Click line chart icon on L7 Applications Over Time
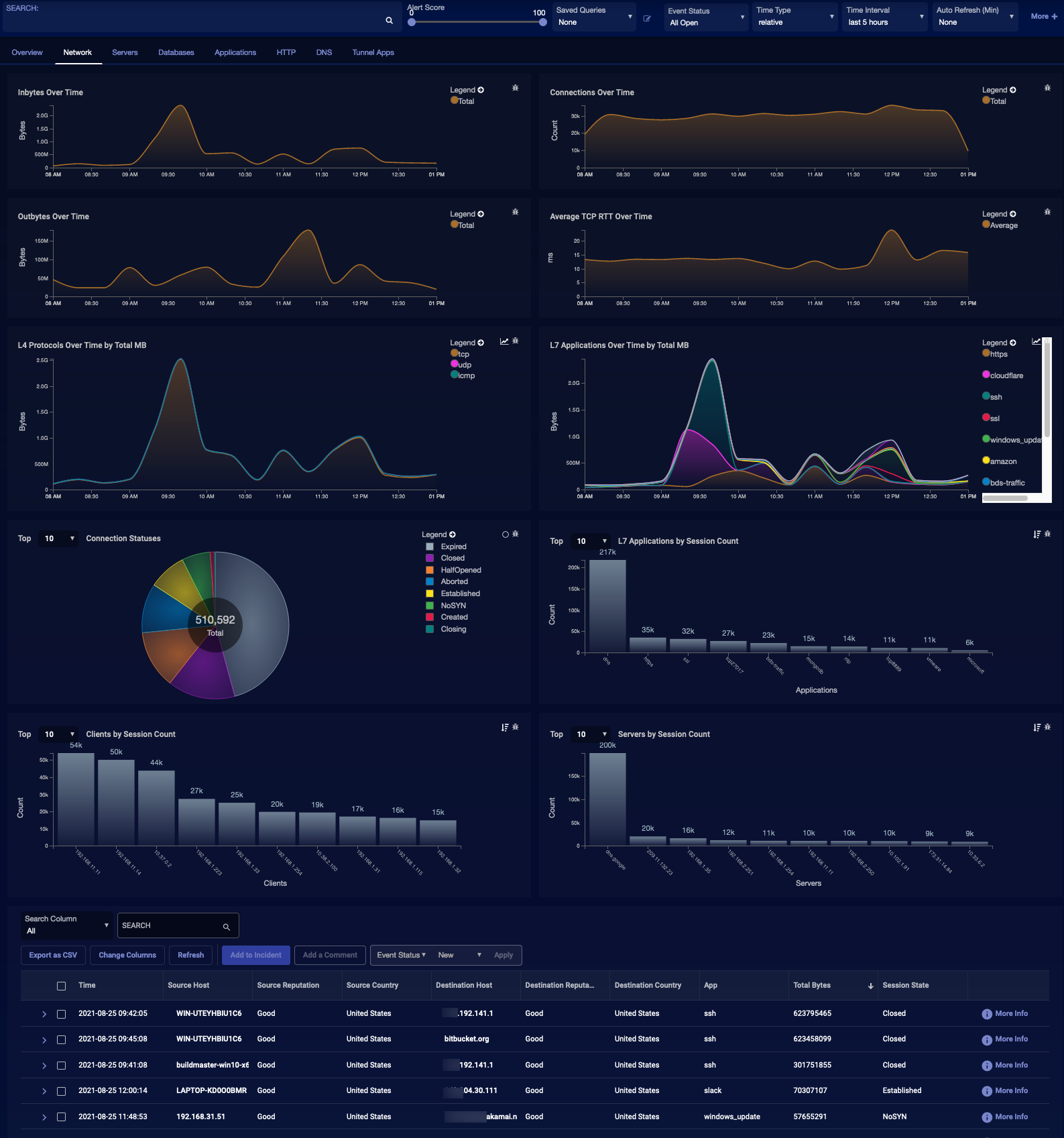Viewport: 1064px width, 1138px height. [1037, 341]
